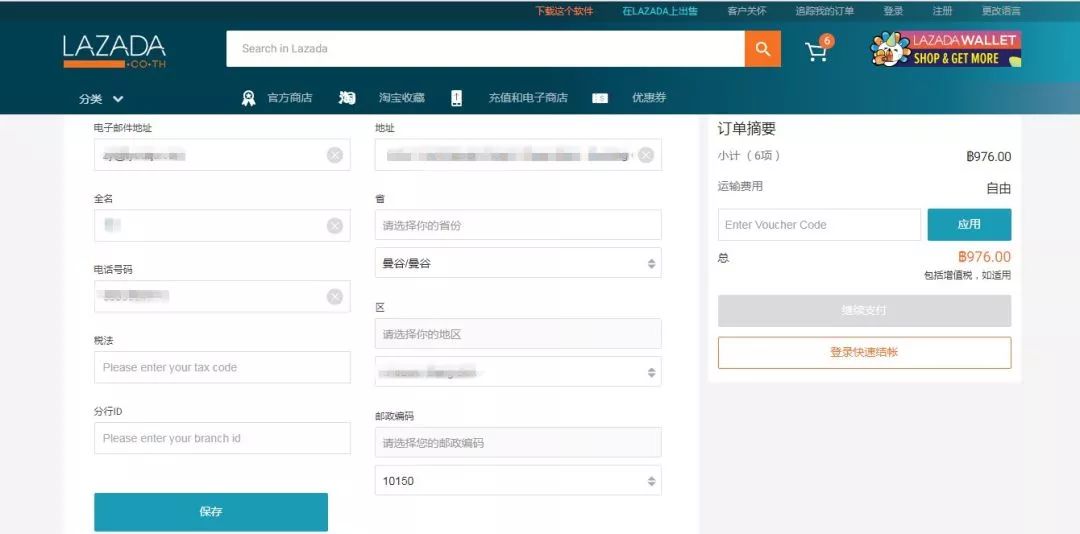Screen dimensions: 1080x534
Task: Click 在LAZADA上出售 sell link
Action: pyautogui.click(x=660, y=11)
